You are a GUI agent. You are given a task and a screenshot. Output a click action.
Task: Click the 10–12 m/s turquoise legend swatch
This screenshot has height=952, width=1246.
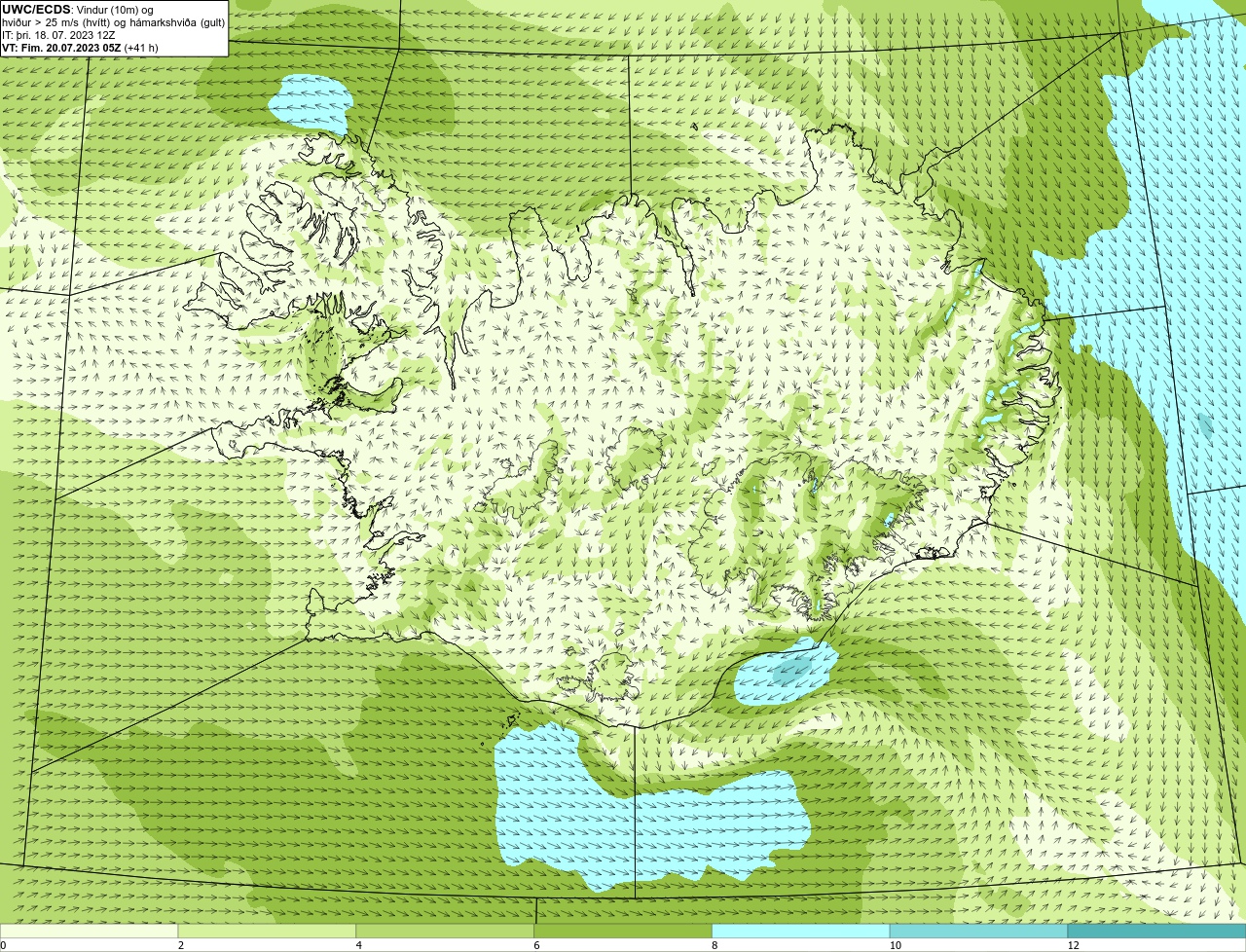coord(978,932)
